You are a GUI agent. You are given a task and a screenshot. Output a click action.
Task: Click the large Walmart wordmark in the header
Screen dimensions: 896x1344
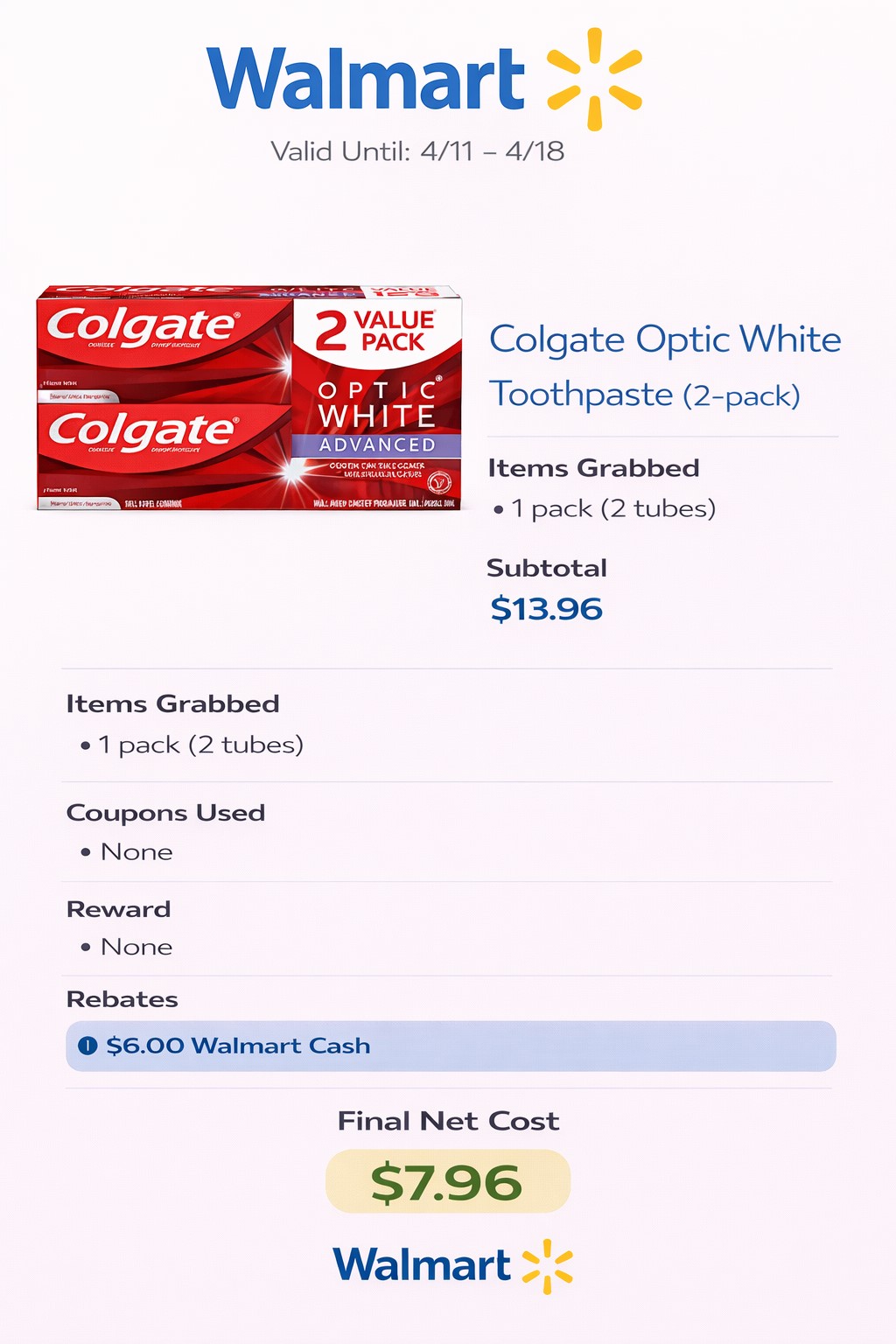click(x=366, y=79)
